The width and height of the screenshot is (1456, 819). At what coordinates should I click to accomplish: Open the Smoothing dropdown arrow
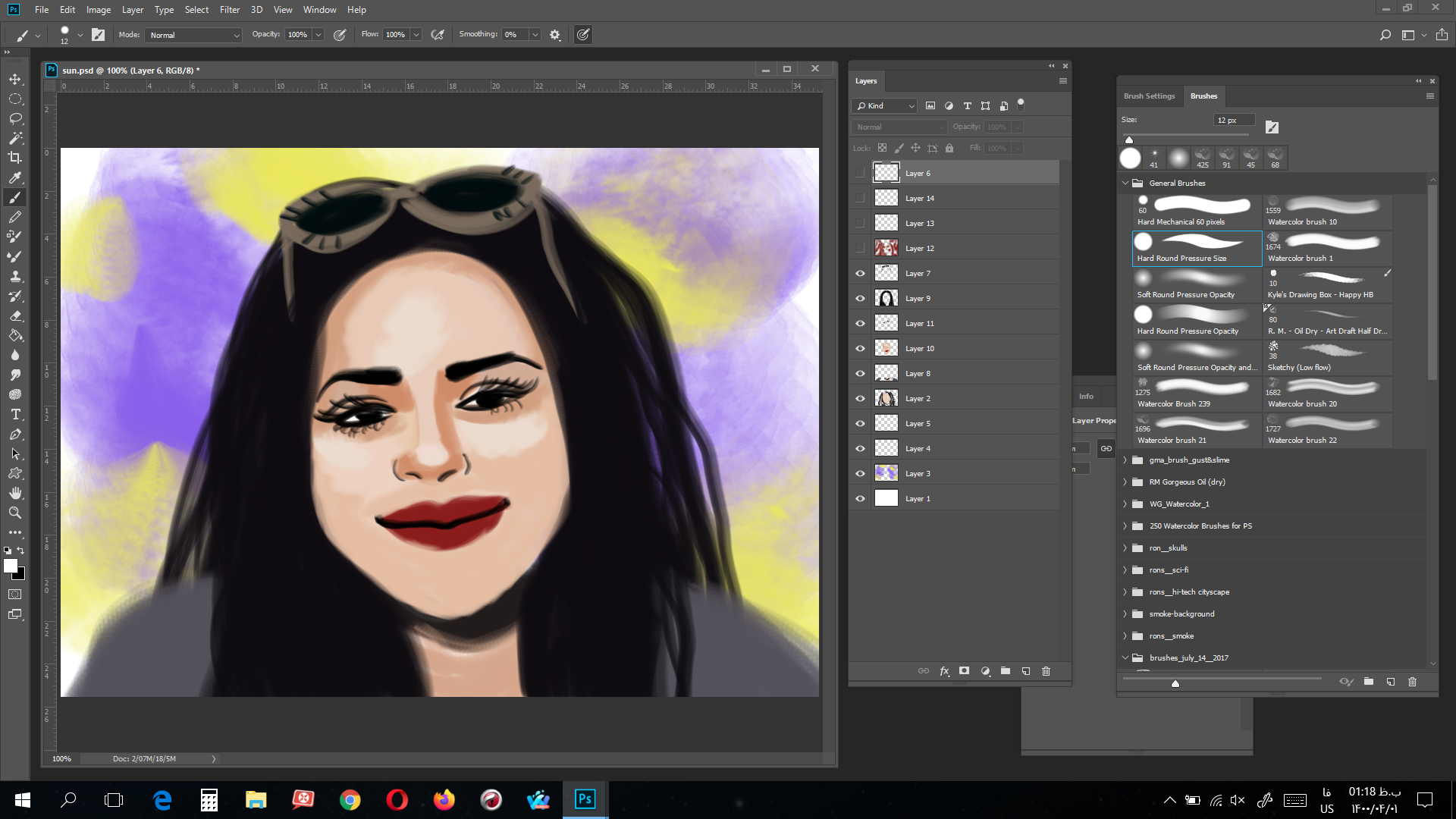click(535, 35)
